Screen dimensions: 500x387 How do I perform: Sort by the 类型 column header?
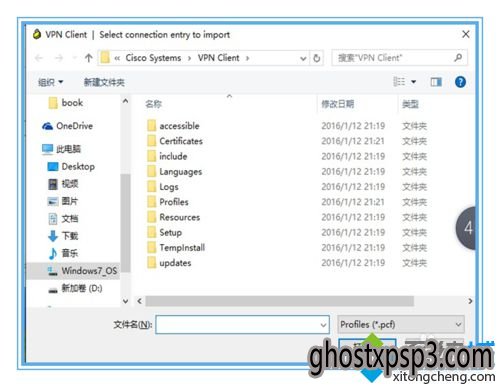pyautogui.click(x=410, y=104)
